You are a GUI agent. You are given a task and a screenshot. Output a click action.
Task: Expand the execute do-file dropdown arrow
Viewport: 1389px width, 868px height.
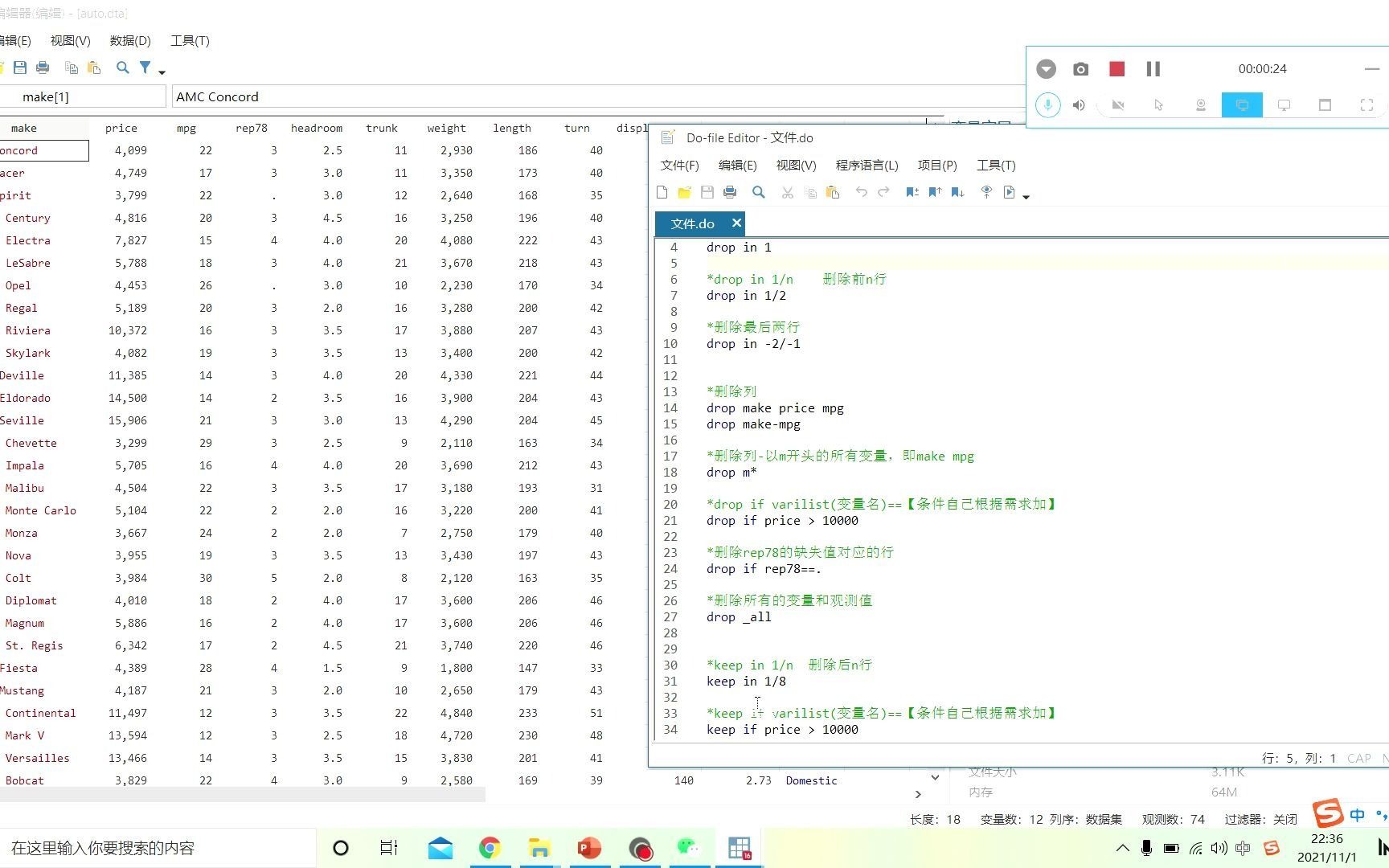[x=1026, y=196]
